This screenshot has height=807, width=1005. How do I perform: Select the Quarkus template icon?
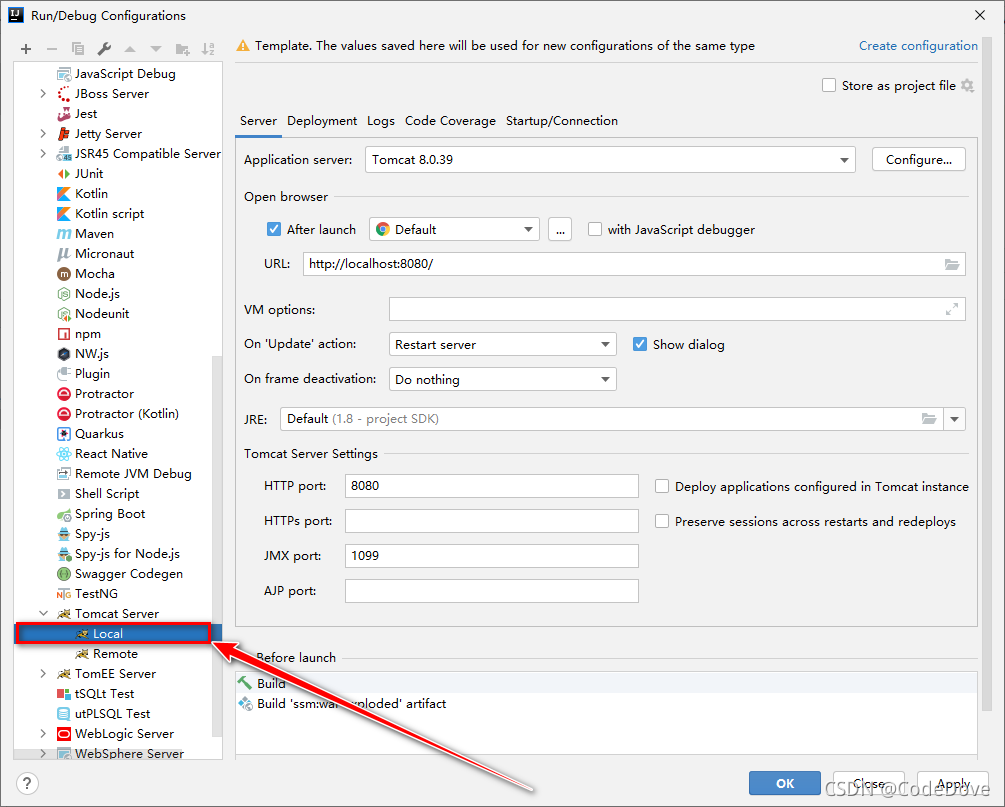click(x=63, y=434)
